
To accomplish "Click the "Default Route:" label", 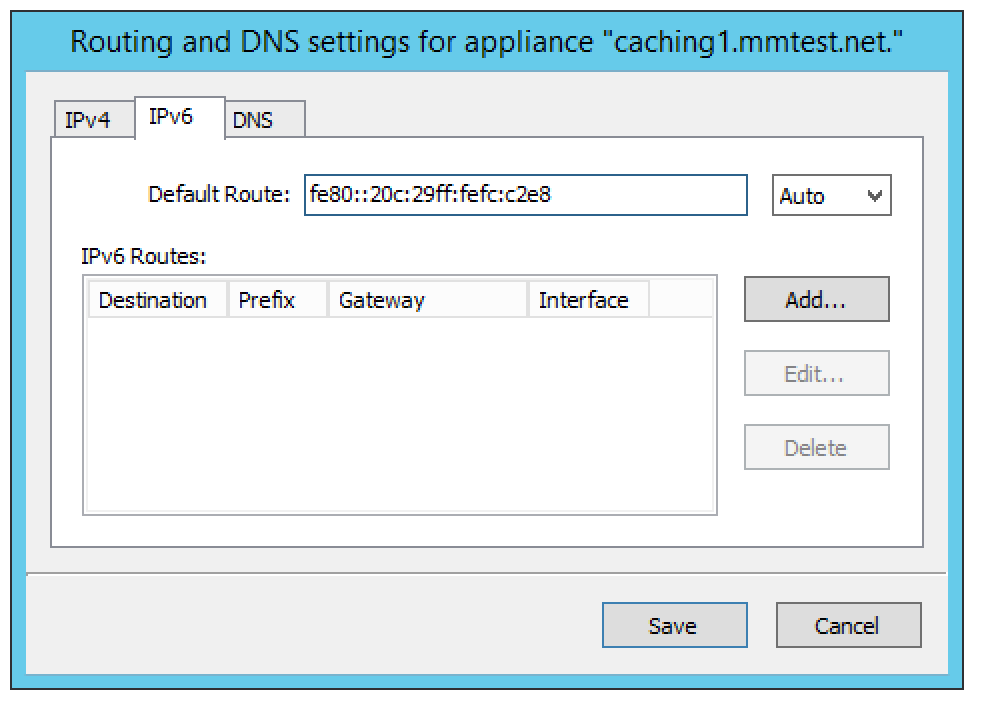I will point(219,195).
